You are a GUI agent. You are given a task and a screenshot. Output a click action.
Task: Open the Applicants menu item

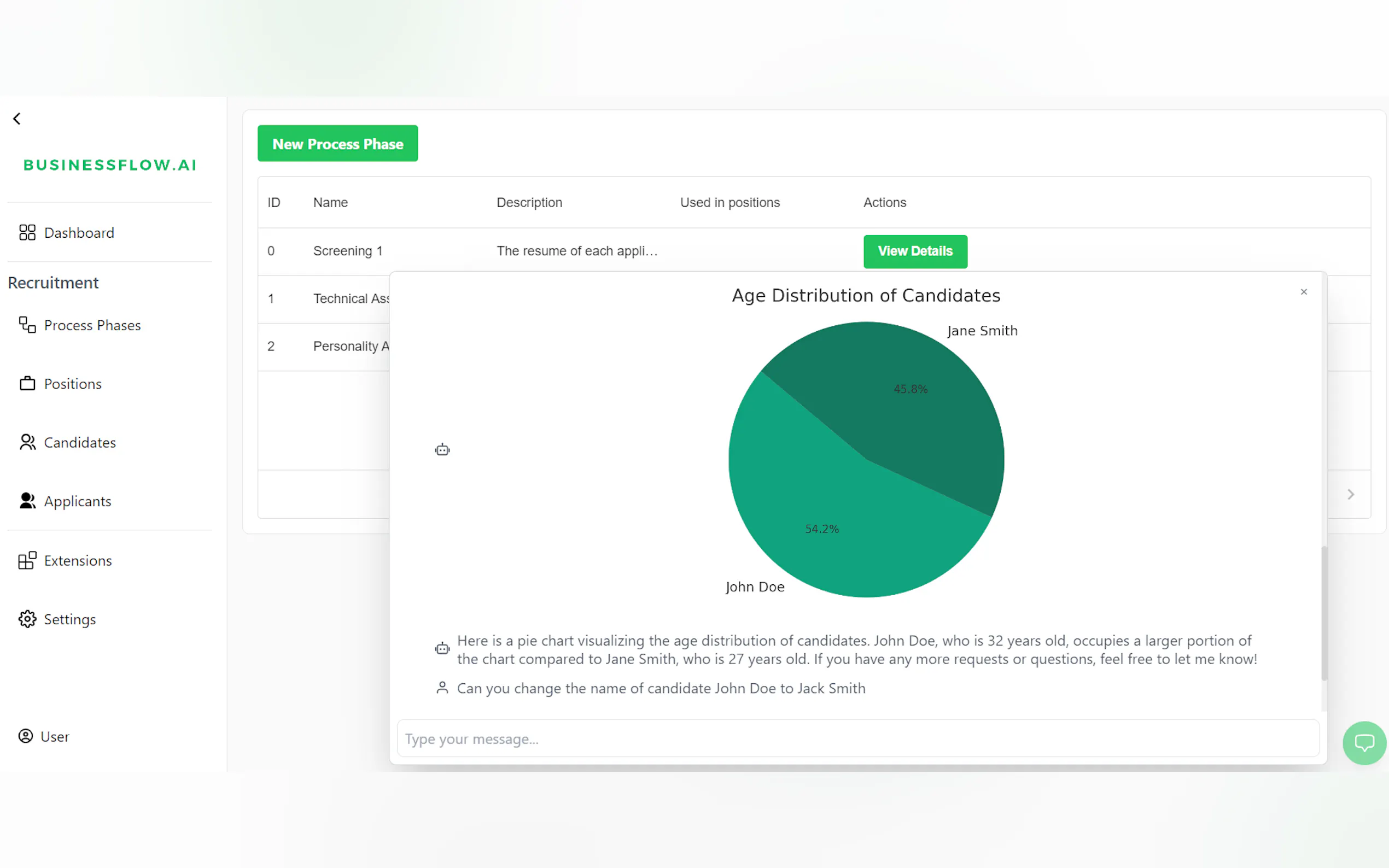coord(78,501)
